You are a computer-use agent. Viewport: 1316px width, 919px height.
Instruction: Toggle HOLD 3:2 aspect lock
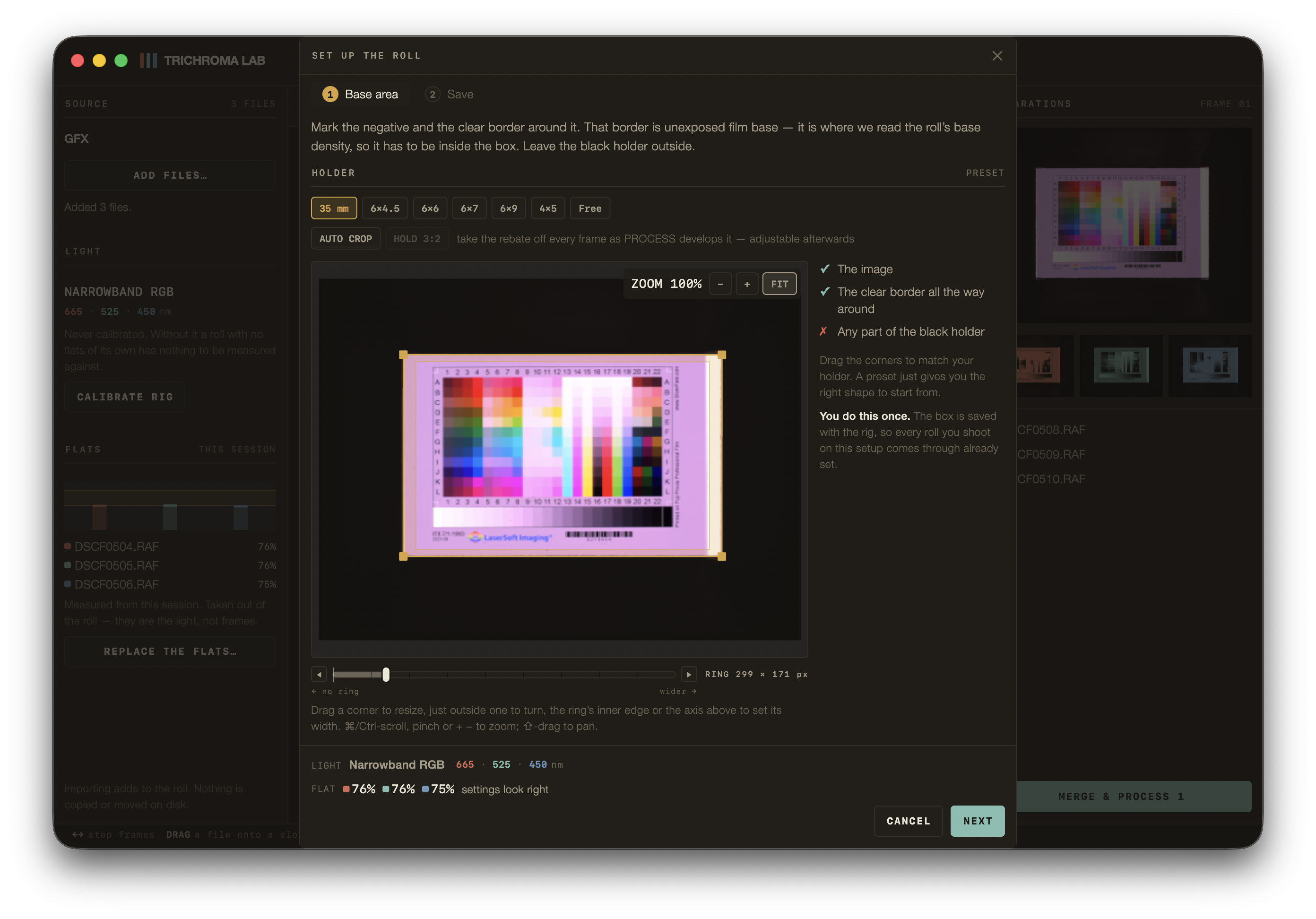pos(417,238)
